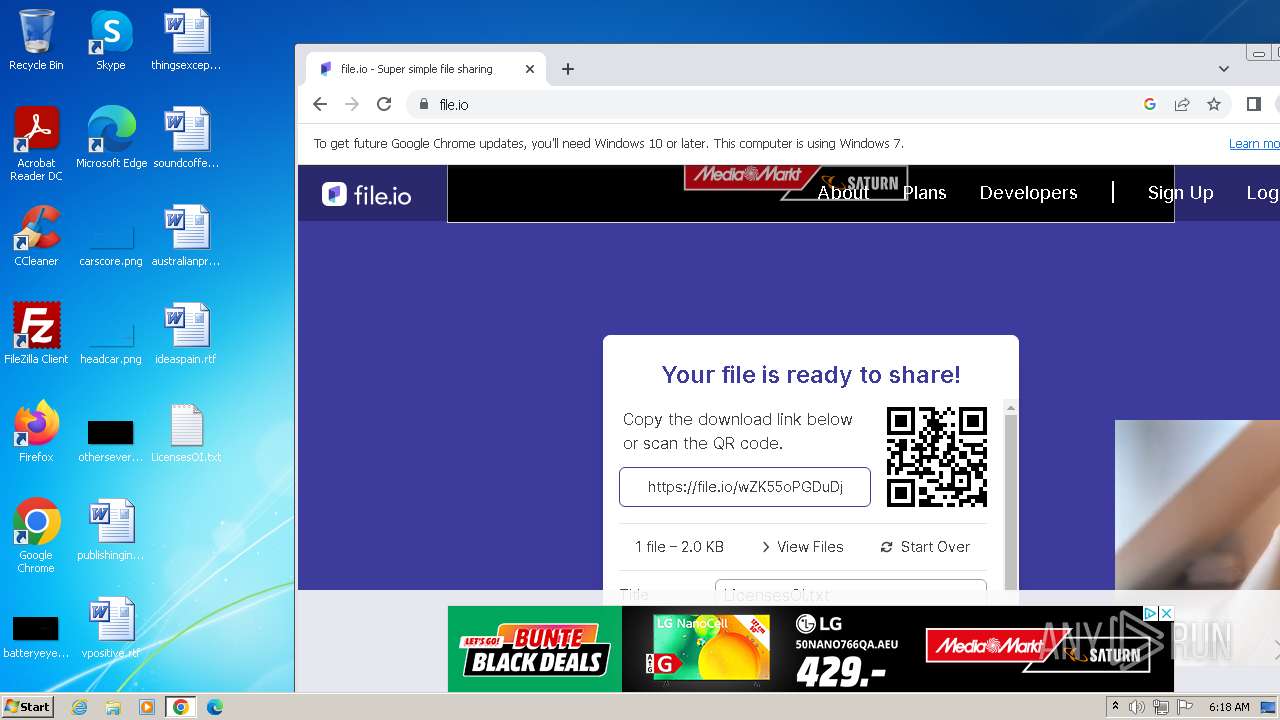Screen dimensions: 1280x720
Task: Click the download link field
Action: 745,487
